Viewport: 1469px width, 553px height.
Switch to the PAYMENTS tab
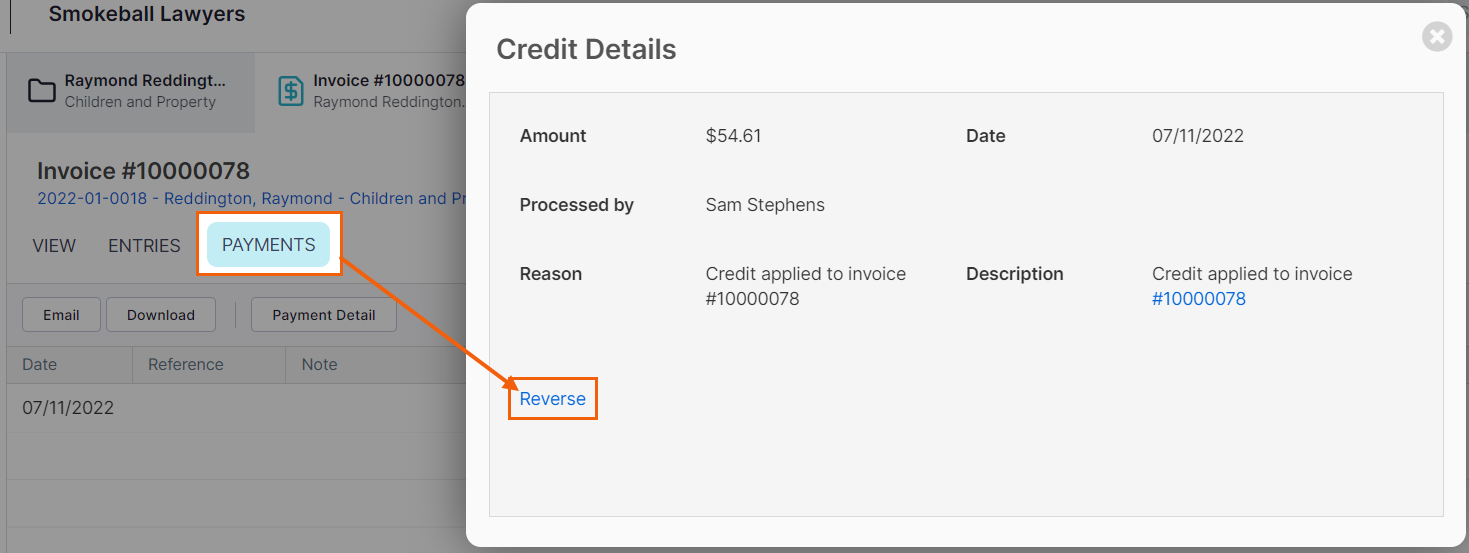[x=269, y=245]
